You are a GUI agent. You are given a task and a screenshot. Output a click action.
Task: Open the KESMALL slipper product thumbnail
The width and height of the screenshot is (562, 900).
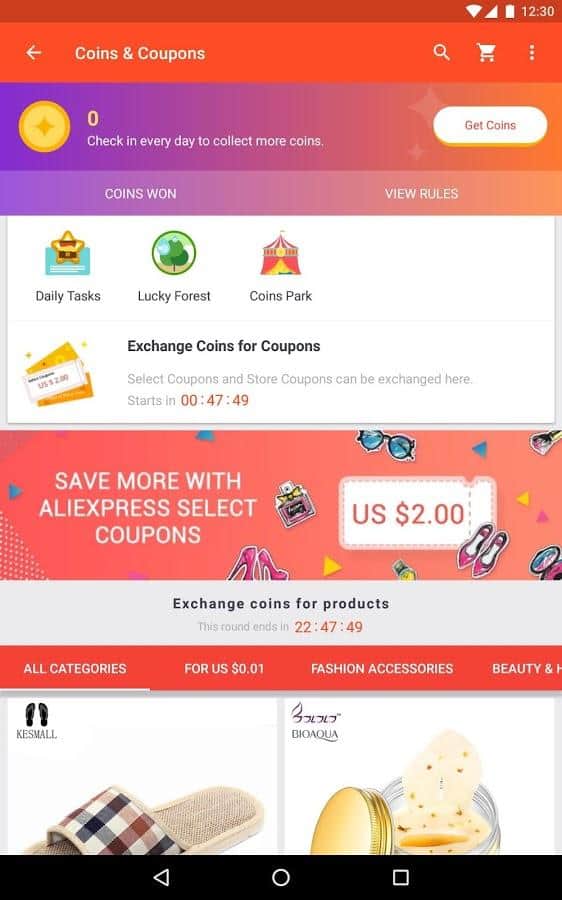(142, 776)
